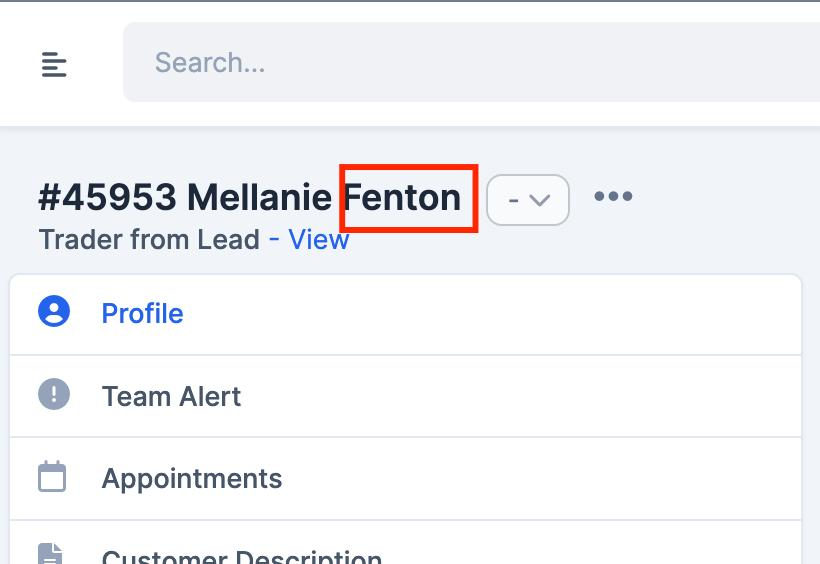820x564 pixels.
Task: Click the Customer Description document icon
Action: [x=52, y=554]
